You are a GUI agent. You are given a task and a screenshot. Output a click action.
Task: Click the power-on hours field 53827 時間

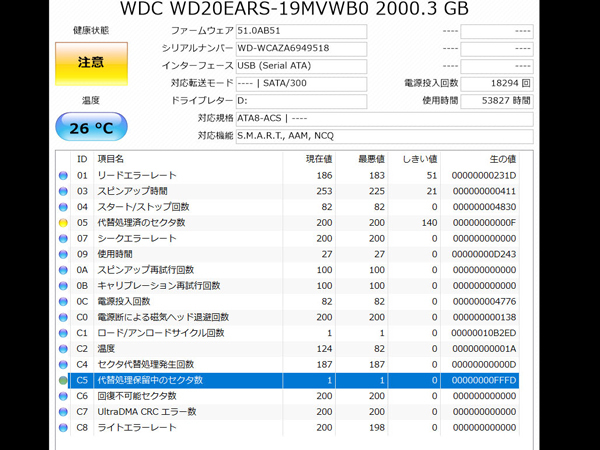(x=497, y=101)
